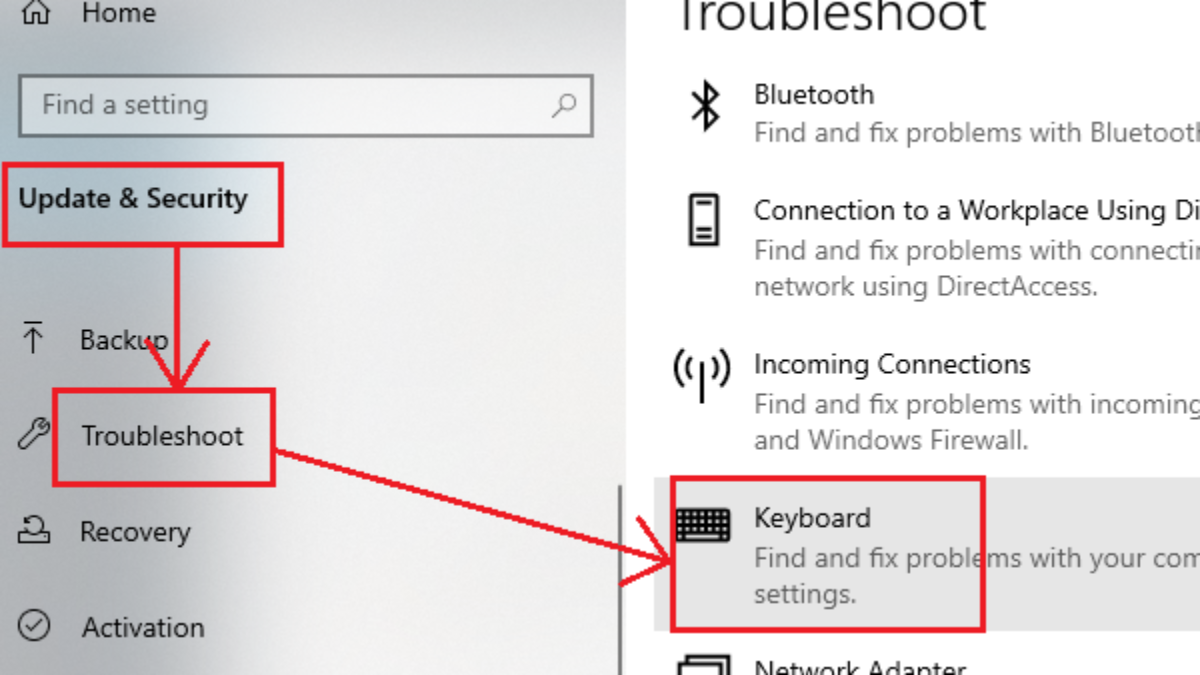1200x675 pixels.
Task: Select the Incoming Connections troubleshooter title
Action: coord(892,364)
